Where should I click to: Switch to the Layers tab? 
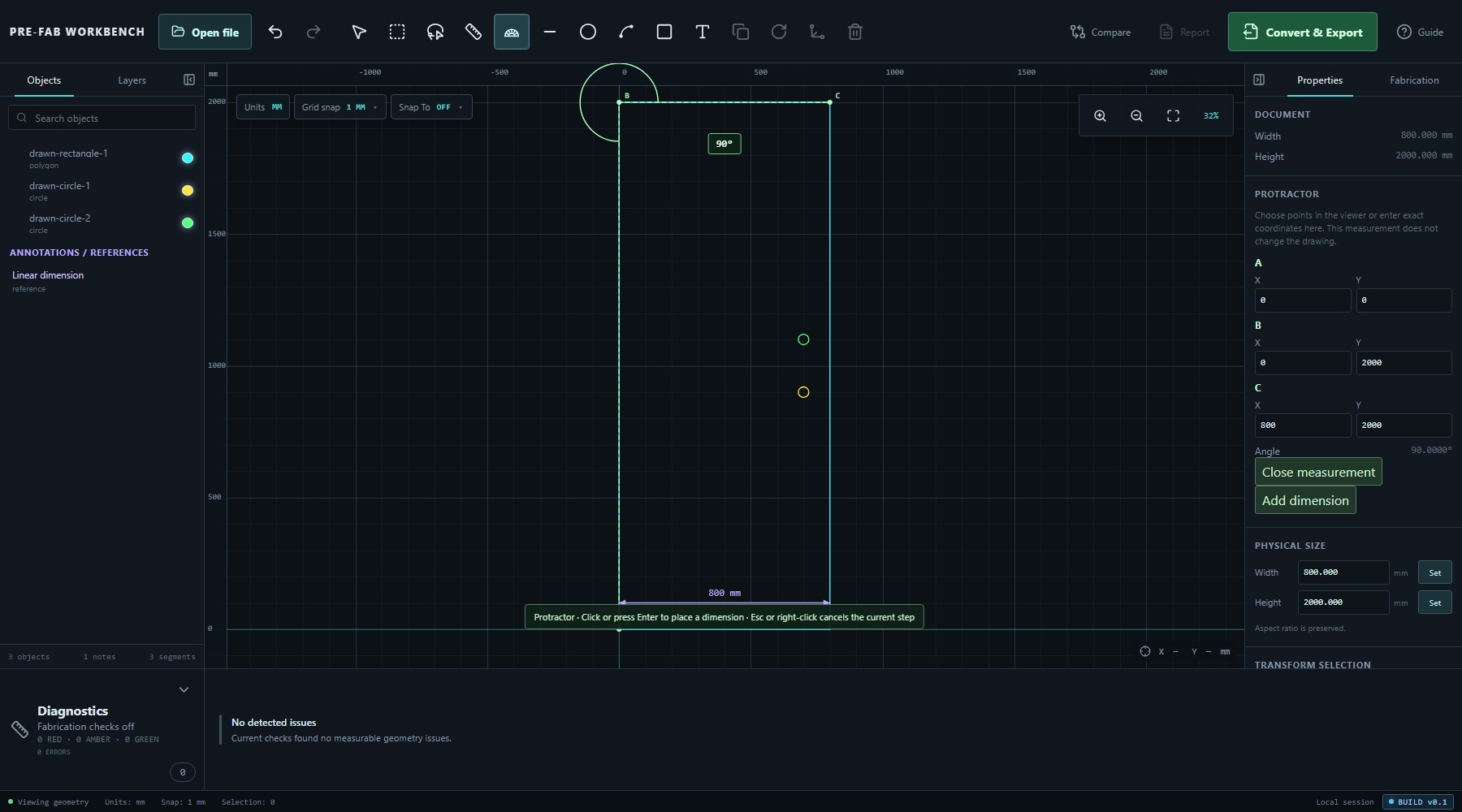(x=132, y=80)
